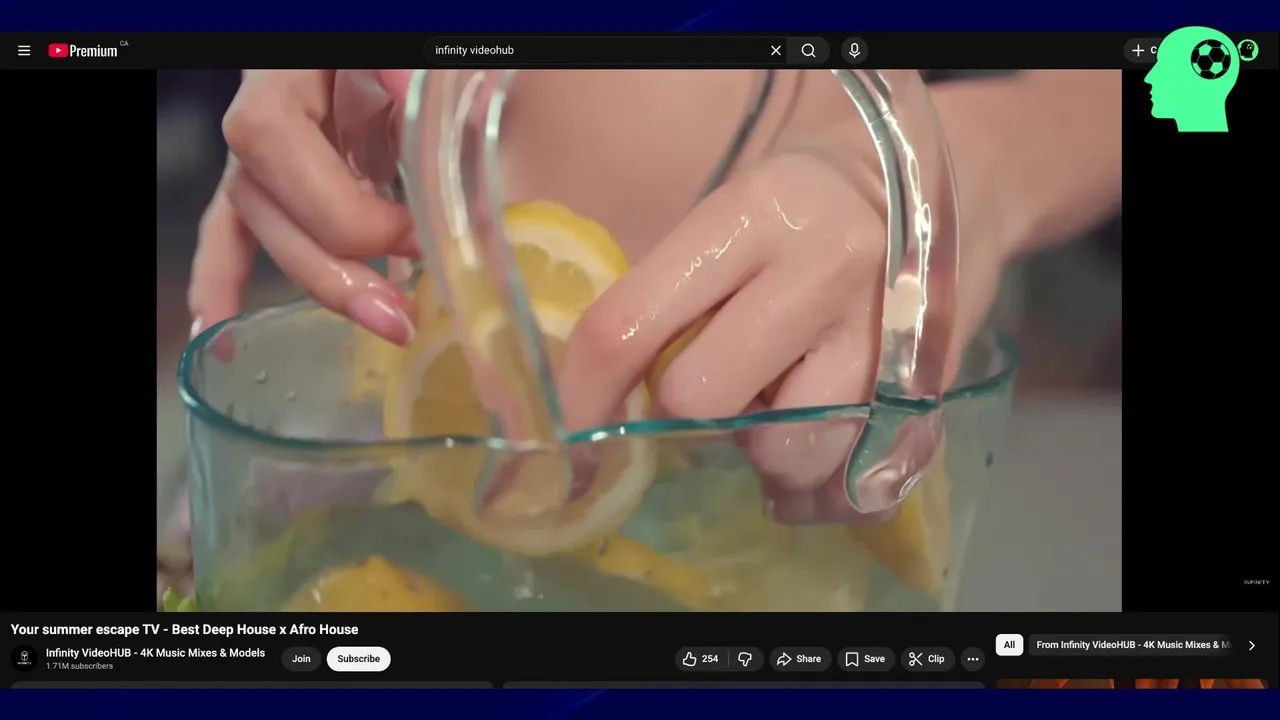
Task: Start voice search with microphone
Action: point(854,50)
